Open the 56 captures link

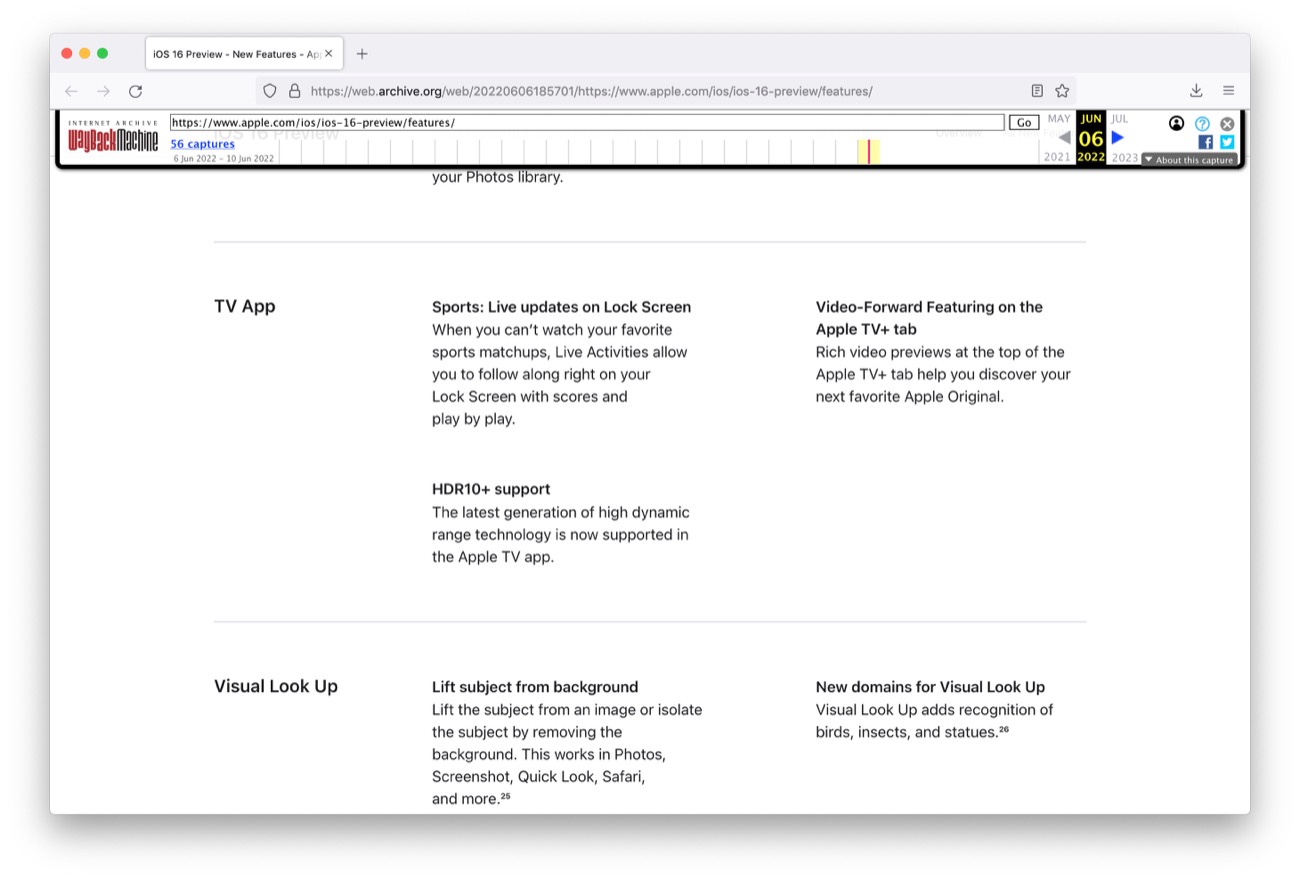pyautogui.click(x=203, y=144)
